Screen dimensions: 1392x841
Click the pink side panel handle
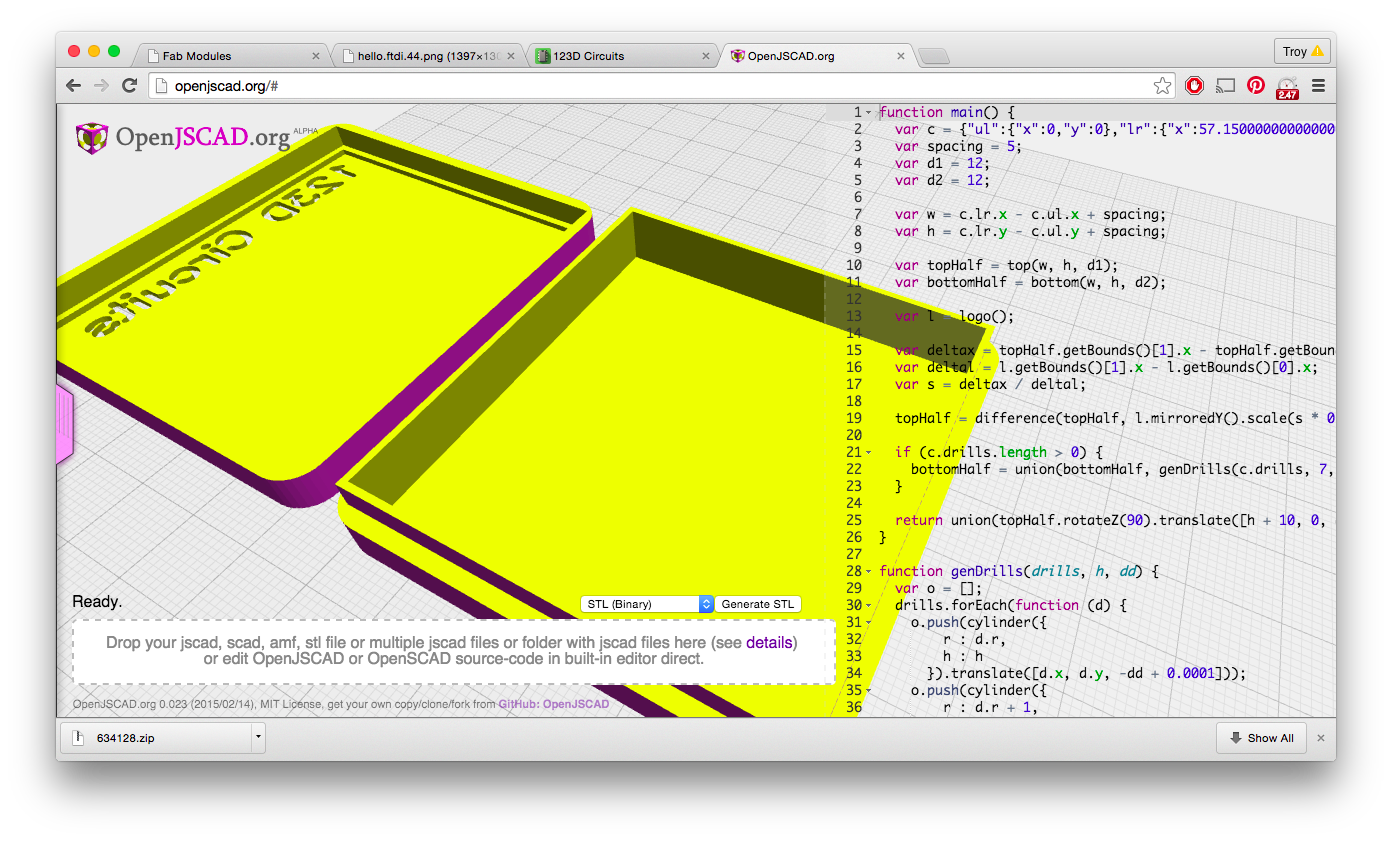click(65, 424)
